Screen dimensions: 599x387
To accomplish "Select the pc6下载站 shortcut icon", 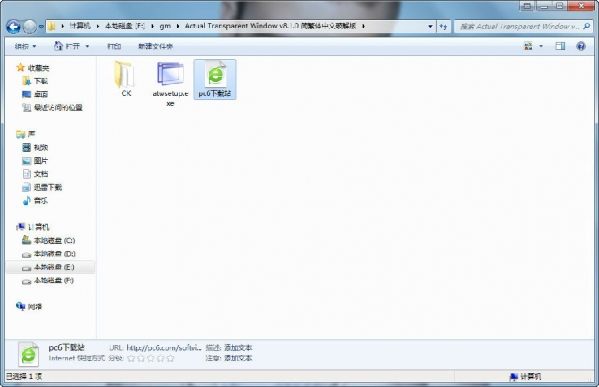I will [215, 74].
